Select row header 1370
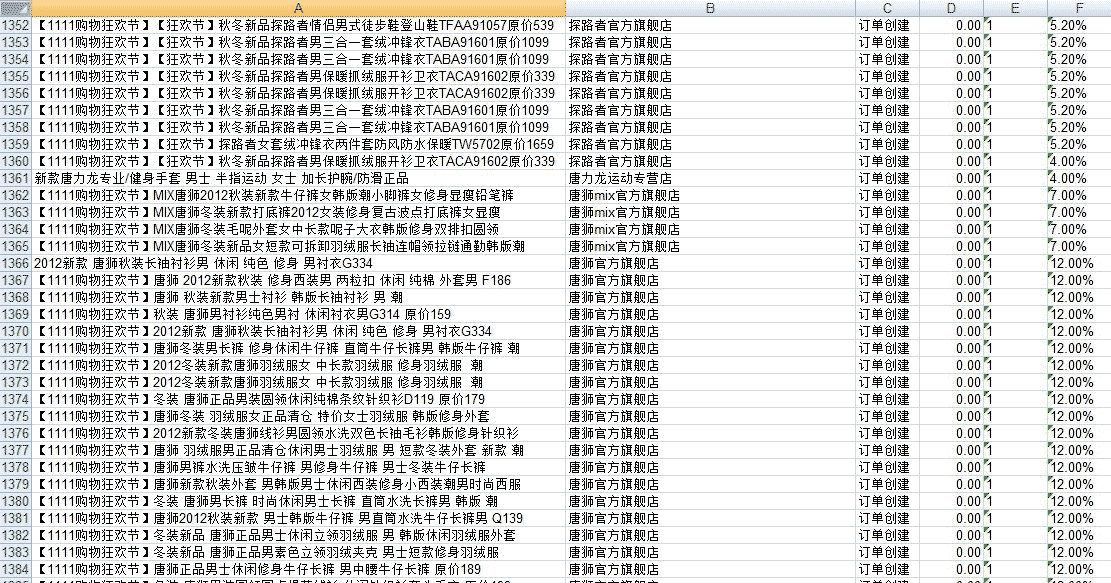 (16, 332)
